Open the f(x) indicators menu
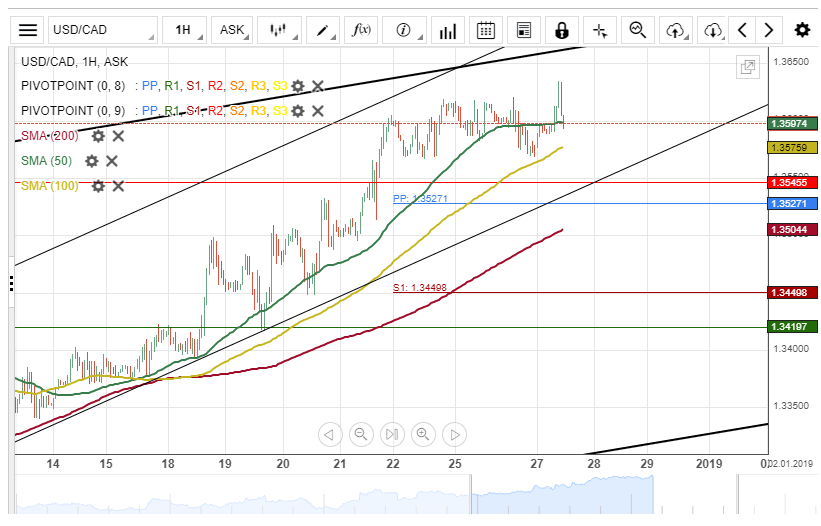The height and width of the screenshot is (526, 821). point(362,30)
